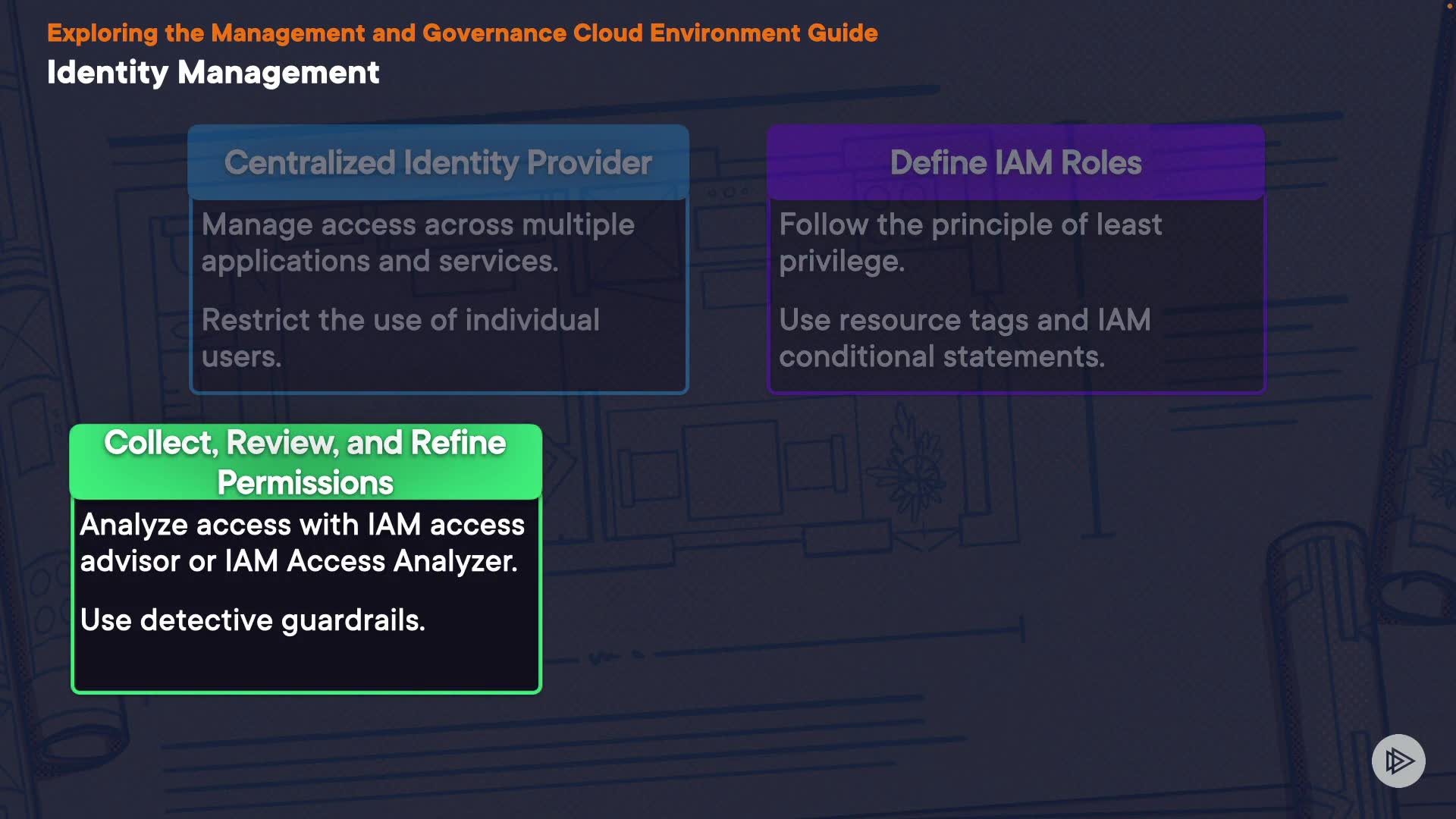This screenshot has height=819, width=1456.
Task: Click 'Use detective guardrails' bullet
Action: 253,620
